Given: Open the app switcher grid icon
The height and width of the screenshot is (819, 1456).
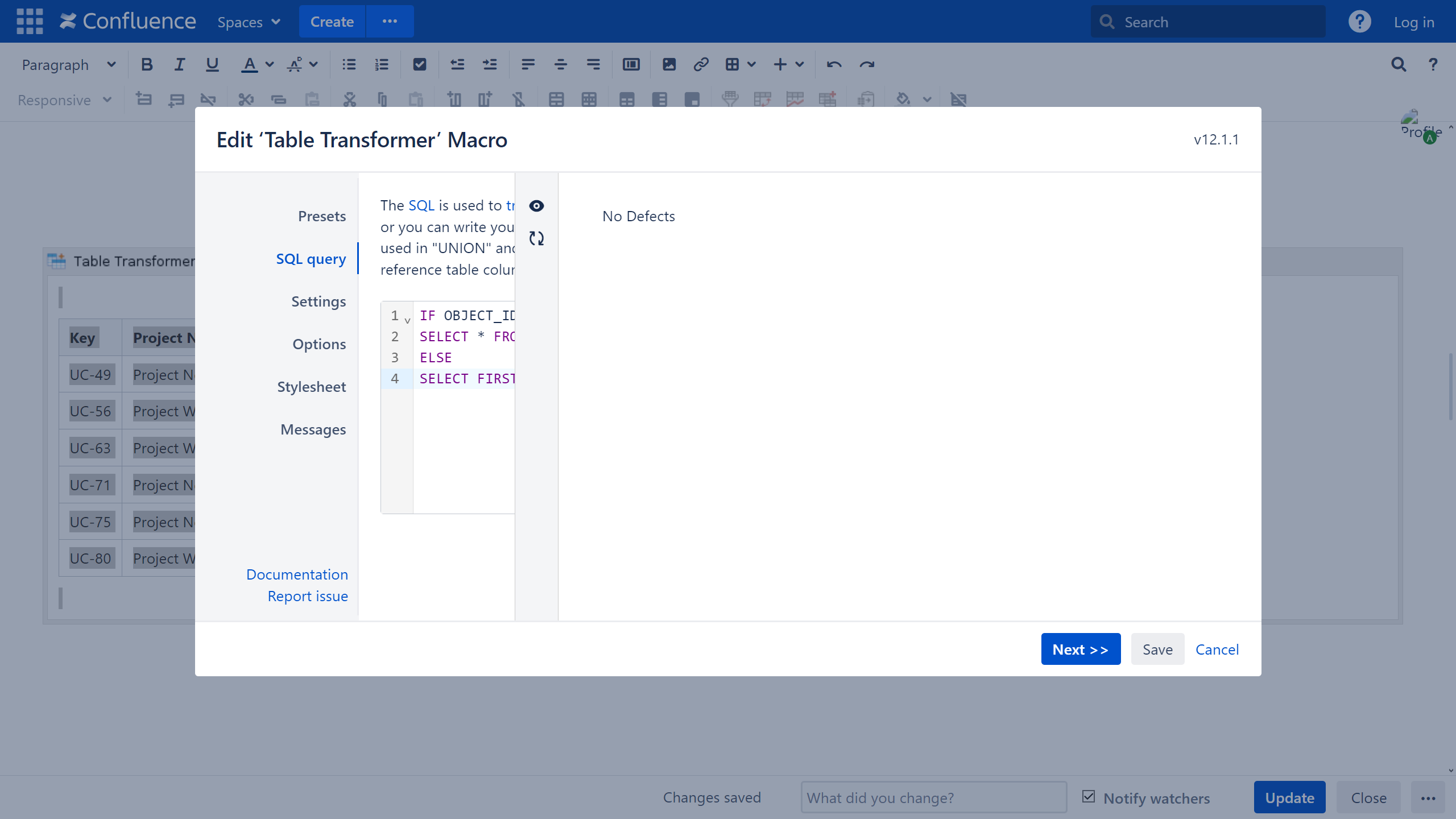Looking at the screenshot, I should click(x=30, y=22).
